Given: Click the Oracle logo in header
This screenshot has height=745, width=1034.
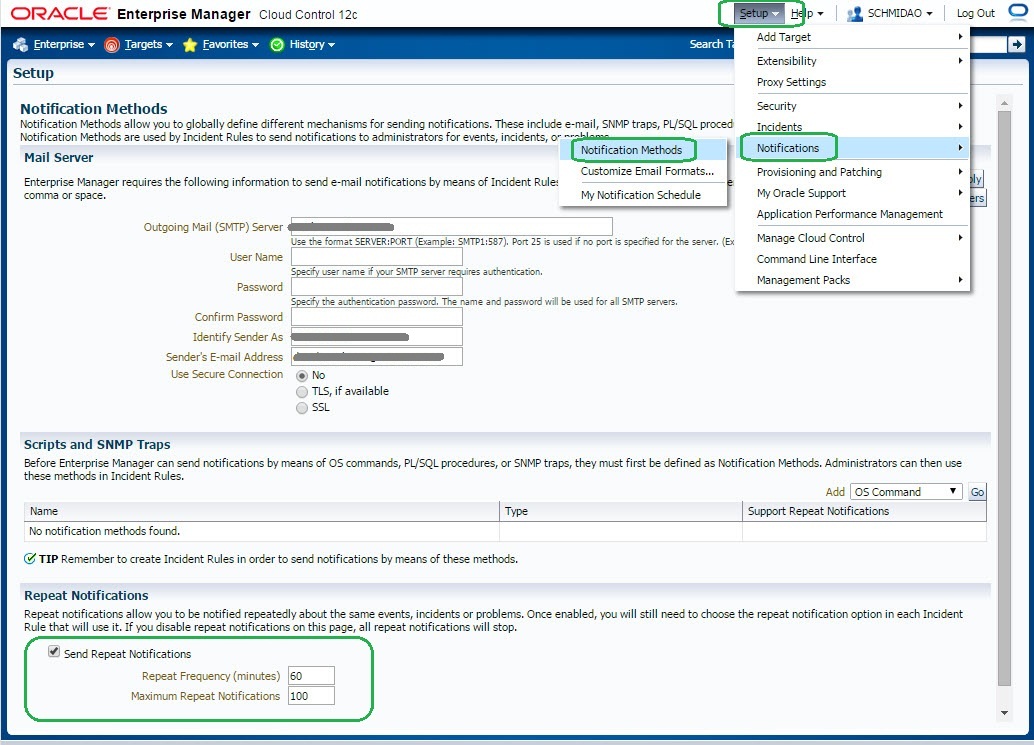Looking at the screenshot, I should point(60,14).
